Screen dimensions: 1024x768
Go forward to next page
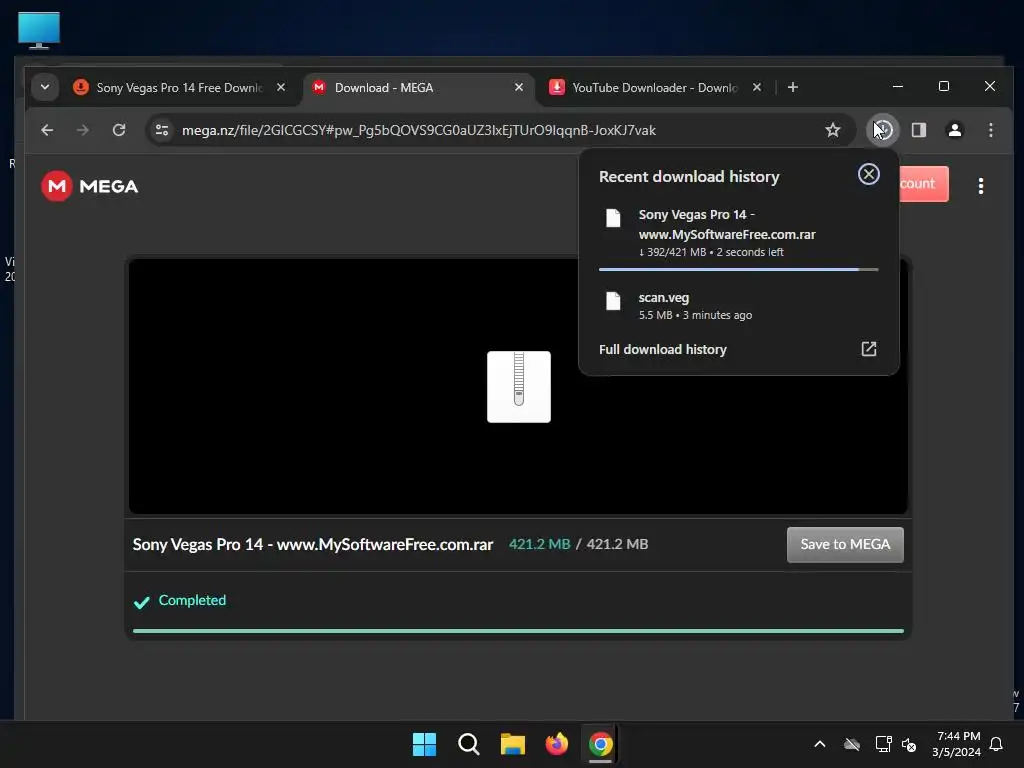pyautogui.click(x=82, y=130)
